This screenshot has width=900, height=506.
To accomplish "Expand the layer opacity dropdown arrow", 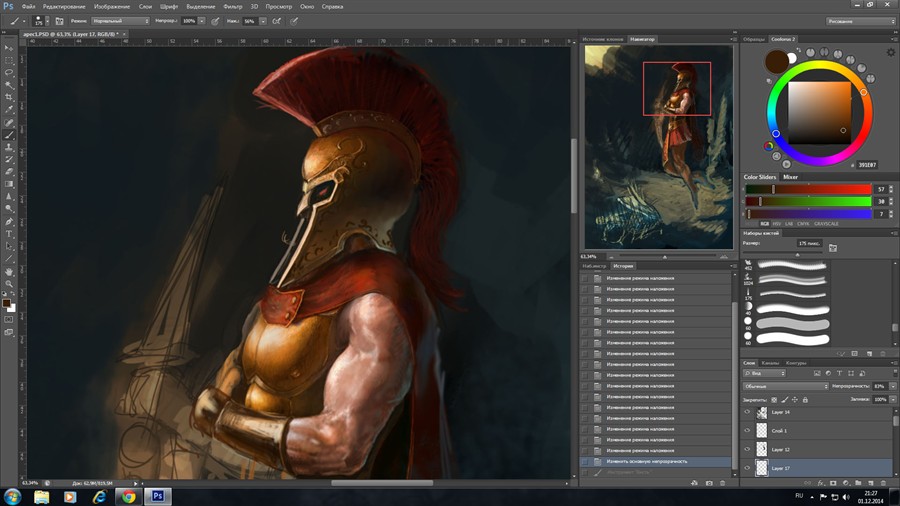I will [892, 386].
